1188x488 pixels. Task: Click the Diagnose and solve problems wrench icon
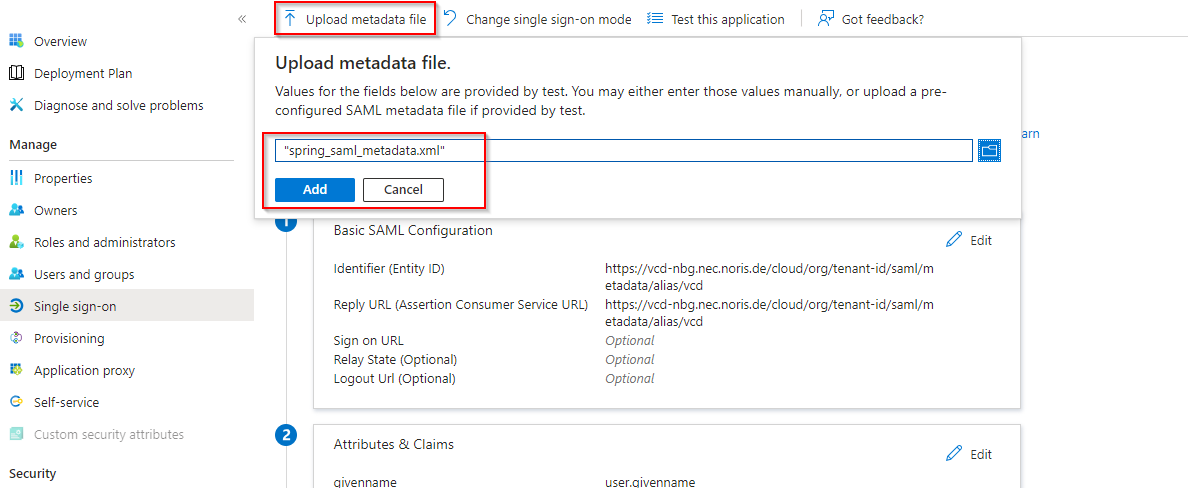17,105
